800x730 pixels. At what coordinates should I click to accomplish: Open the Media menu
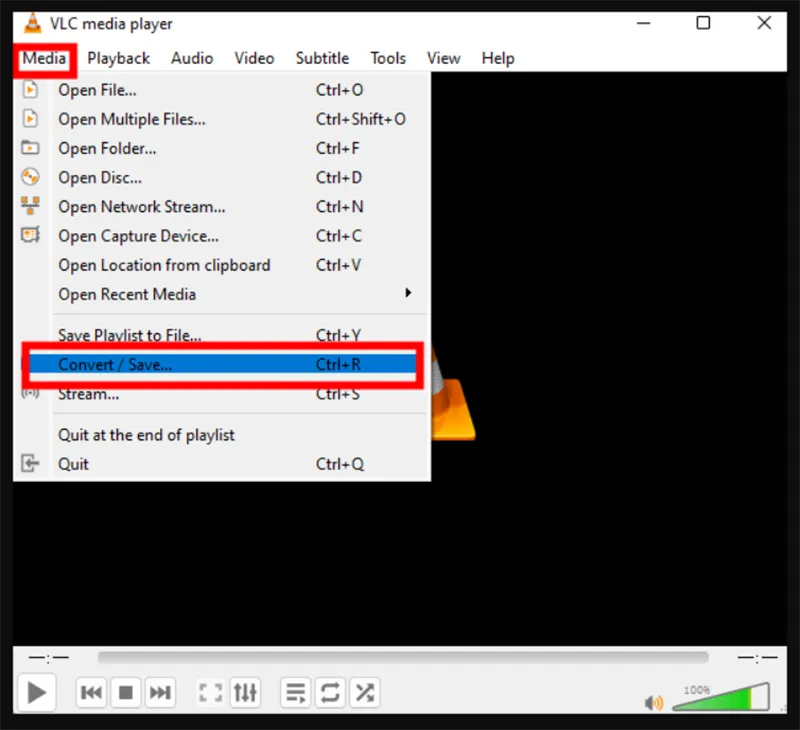[44, 58]
